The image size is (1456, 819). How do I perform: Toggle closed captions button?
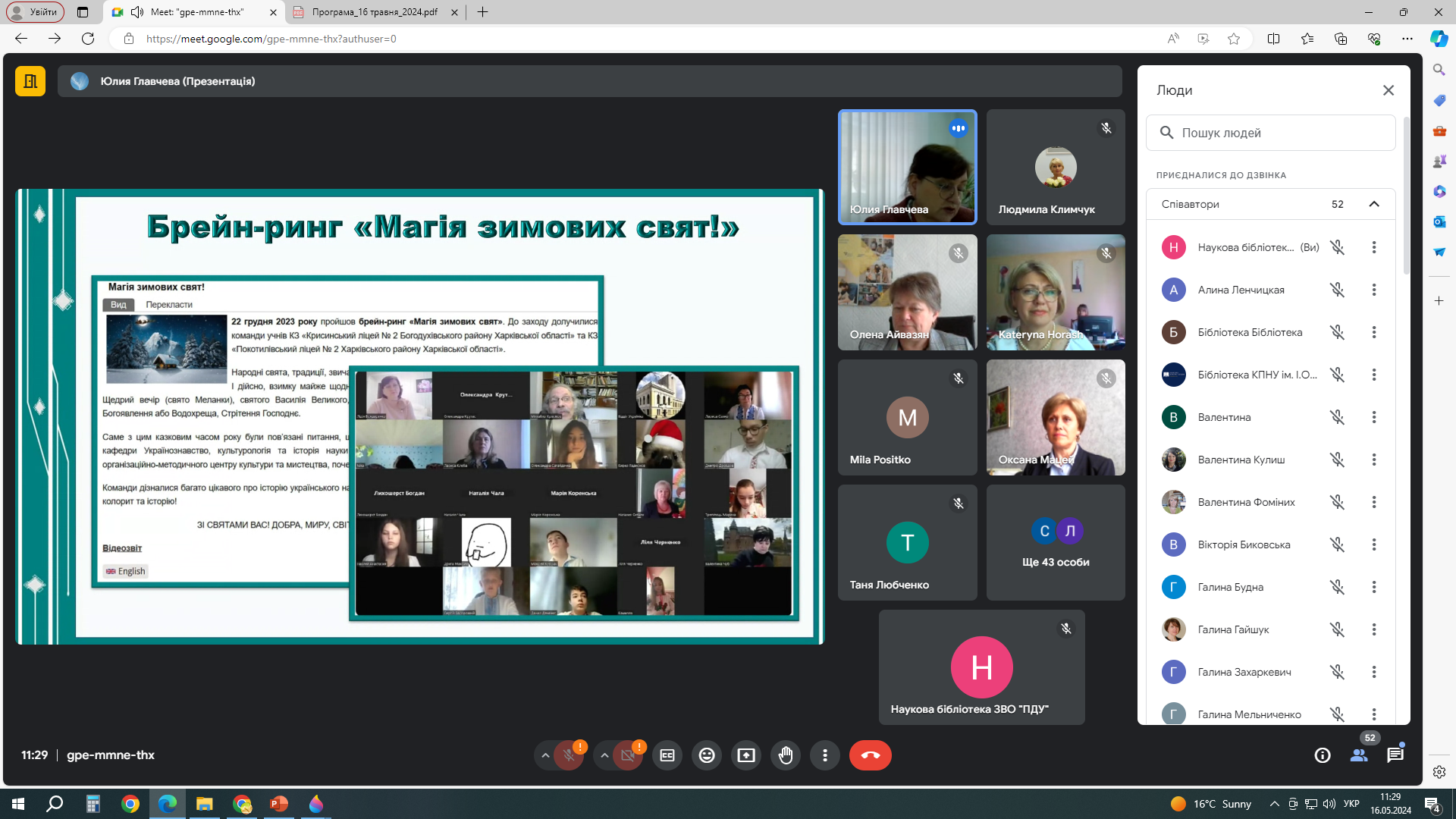[667, 755]
